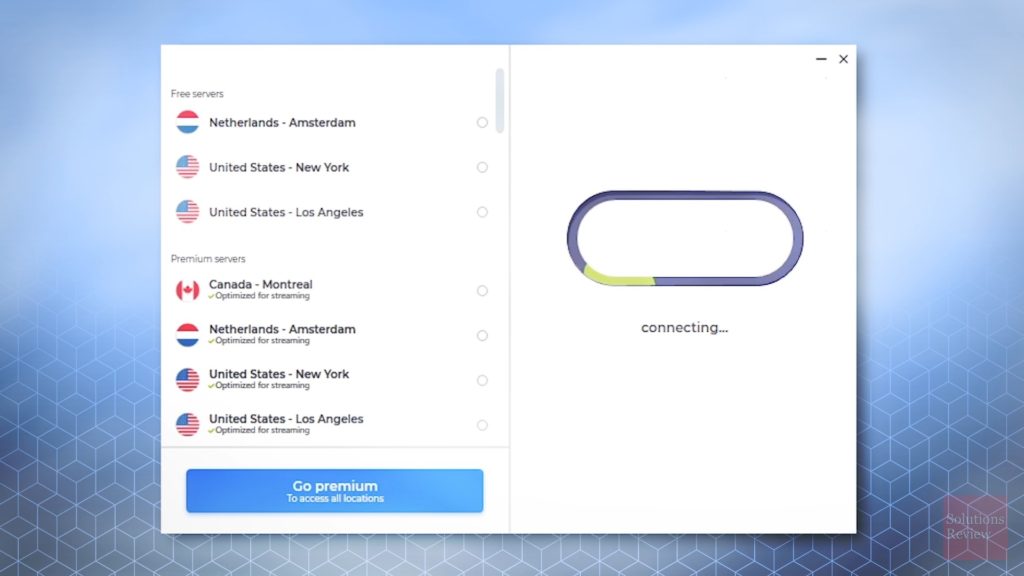Click the premium Los Angeles flag icon
The height and width of the screenshot is (576, 1024).
(x=187, y=424)
